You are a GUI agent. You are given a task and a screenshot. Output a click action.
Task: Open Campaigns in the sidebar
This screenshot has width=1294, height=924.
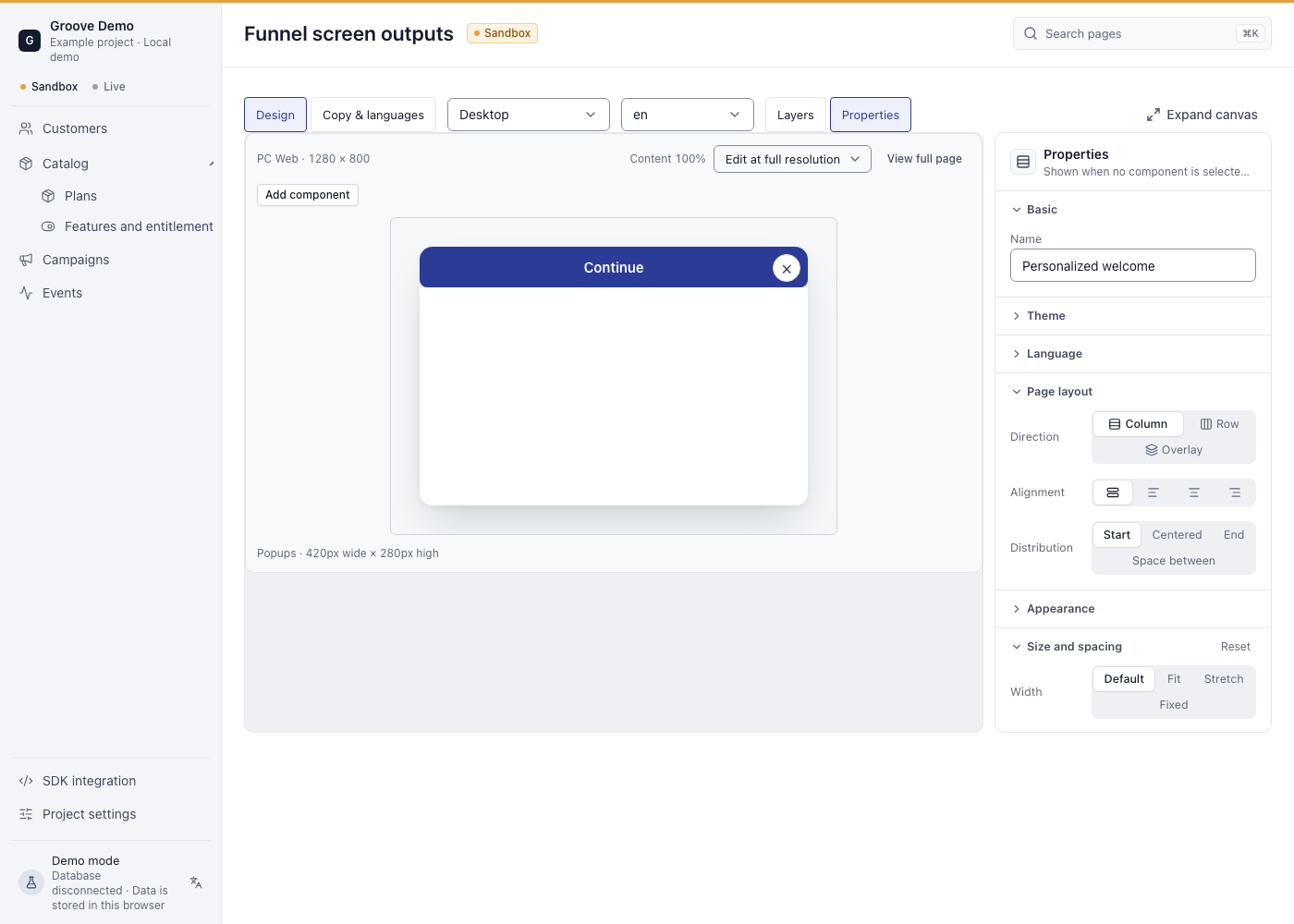[111, 260]
